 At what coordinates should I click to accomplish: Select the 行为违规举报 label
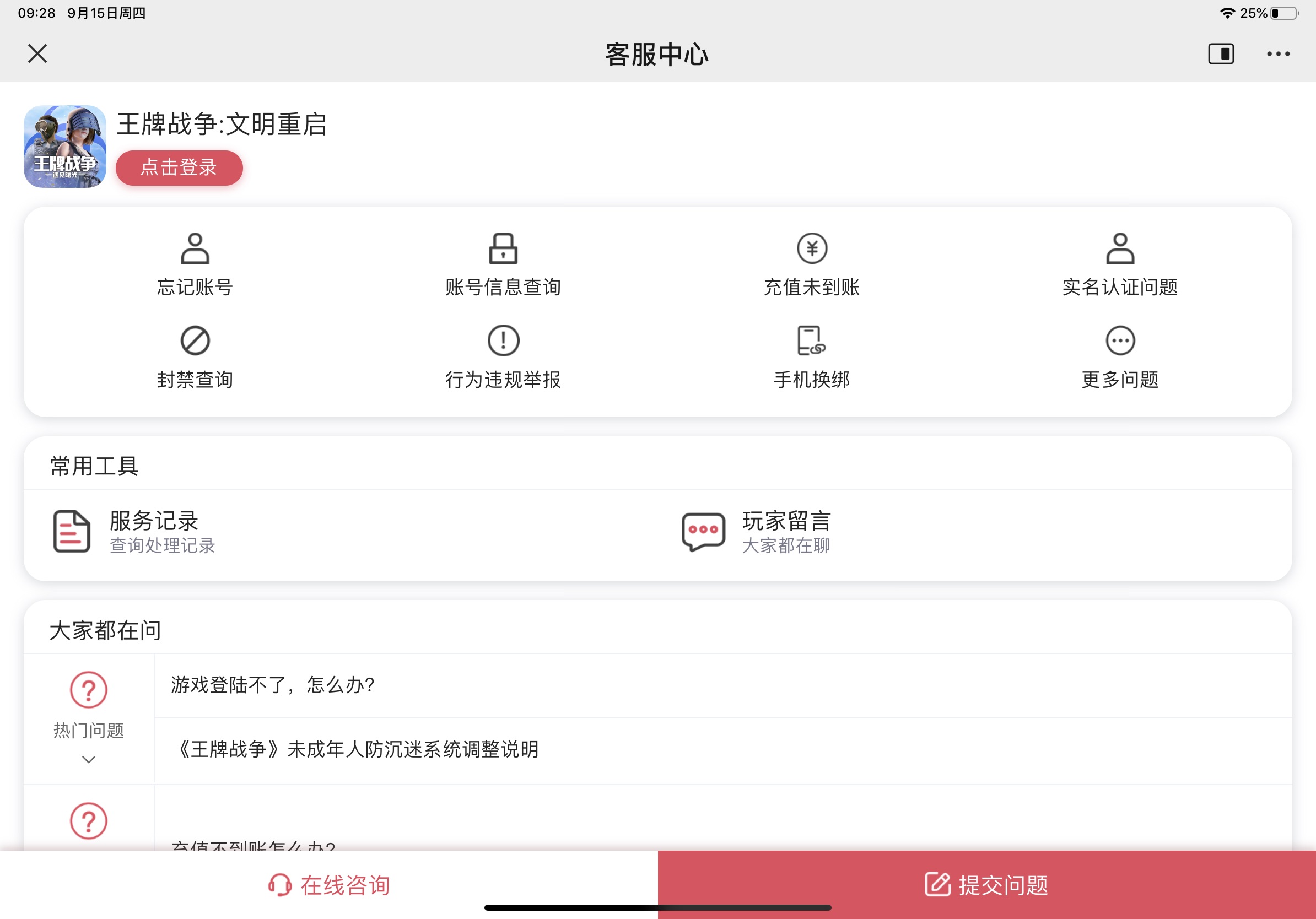[503, 380]
